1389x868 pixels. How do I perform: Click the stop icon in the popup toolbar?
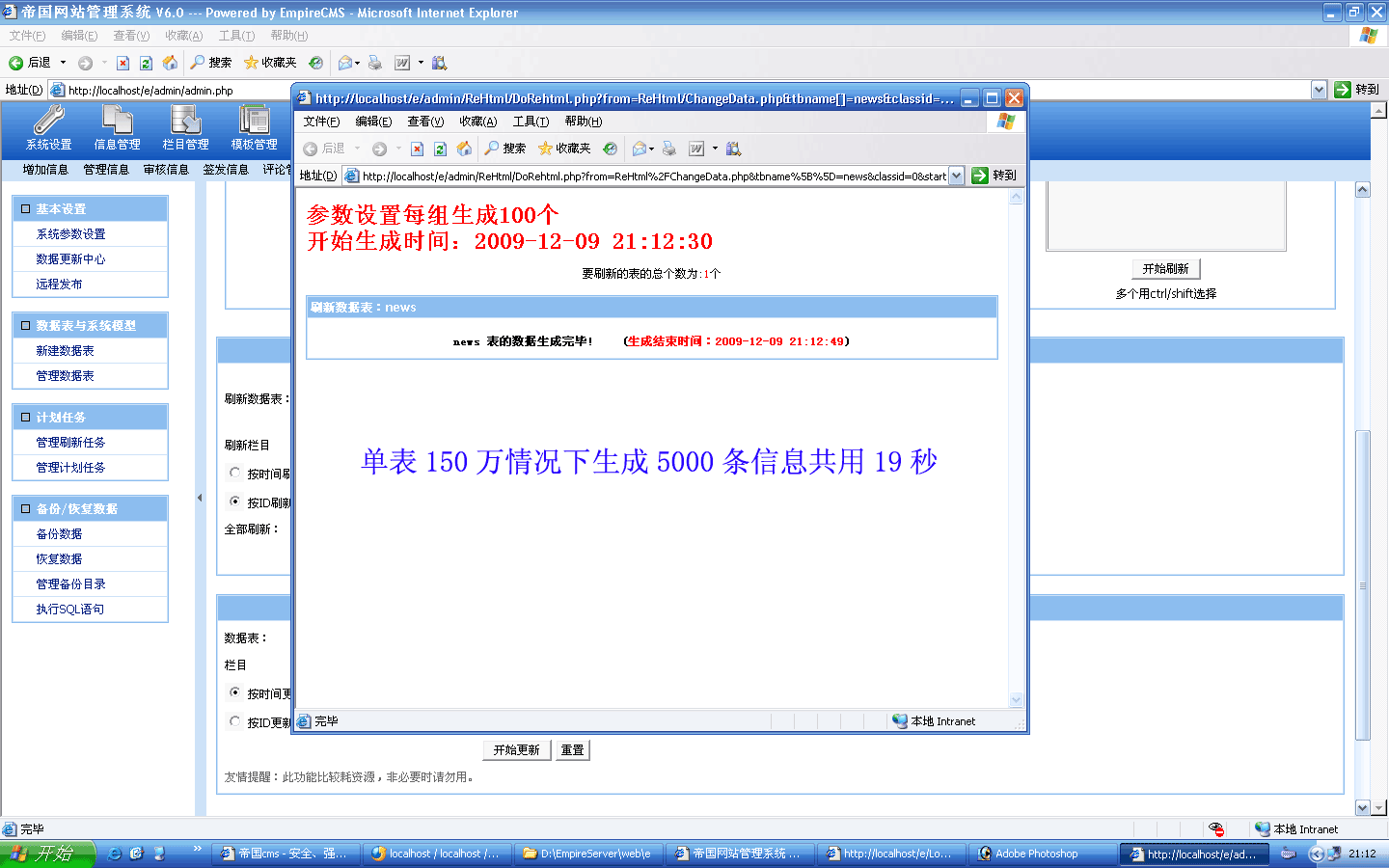pos(417,149)
